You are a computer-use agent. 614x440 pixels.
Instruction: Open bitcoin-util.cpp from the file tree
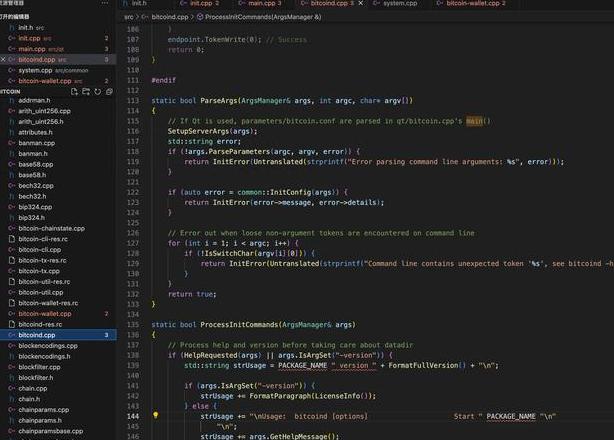[x=58, y=292]
